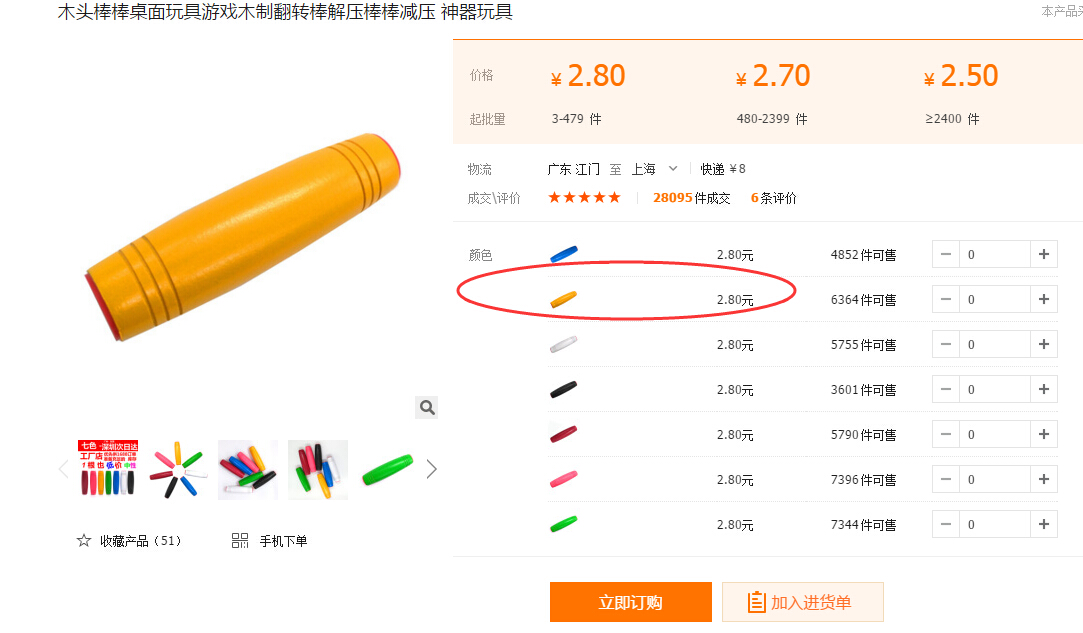This screenshot has width=1083, height=633.
Task: Click the white stick quantity input field
Action: [994, 344]
